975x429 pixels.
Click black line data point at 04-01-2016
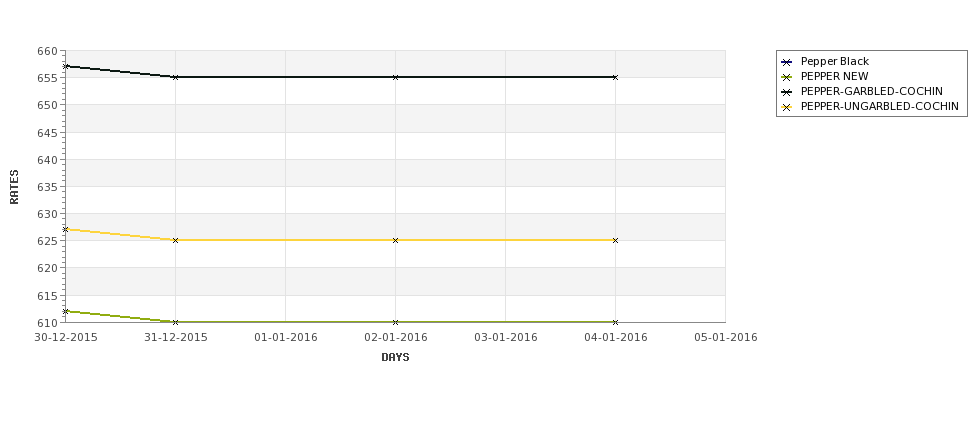click(x=616, y=77)
